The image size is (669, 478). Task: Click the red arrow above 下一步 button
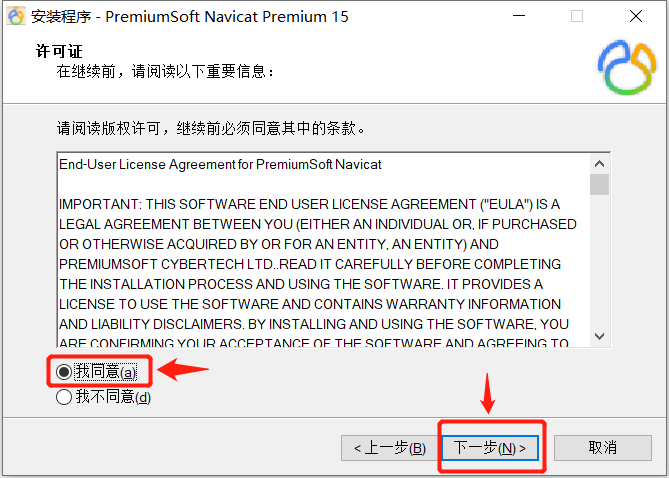click(x=488, y=393)
